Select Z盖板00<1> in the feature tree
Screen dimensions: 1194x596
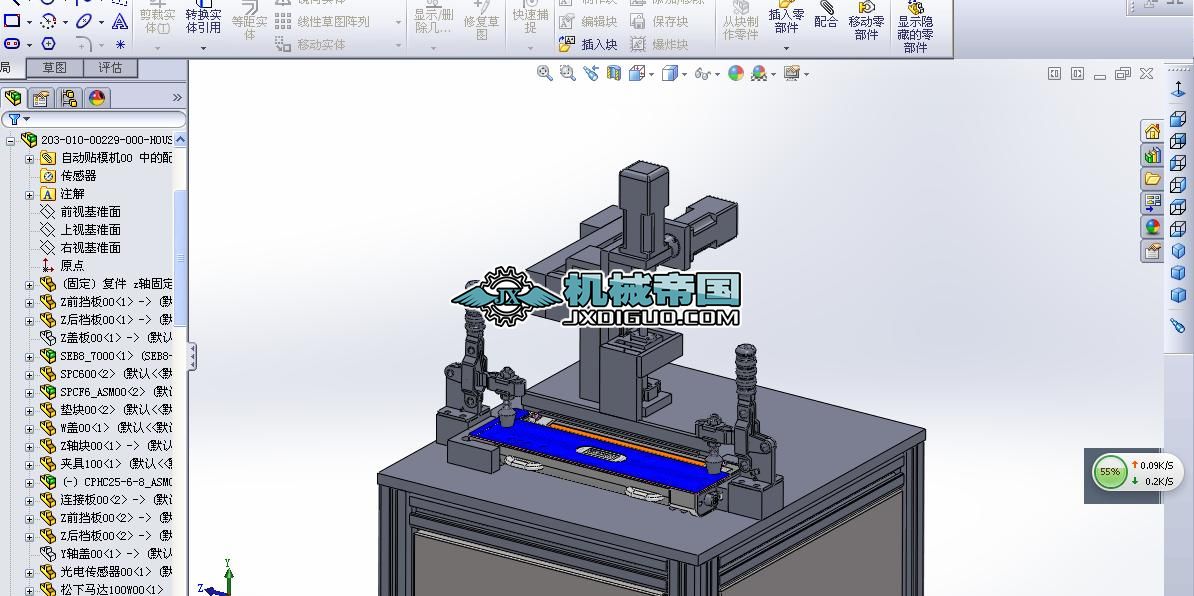coord(116,337)
